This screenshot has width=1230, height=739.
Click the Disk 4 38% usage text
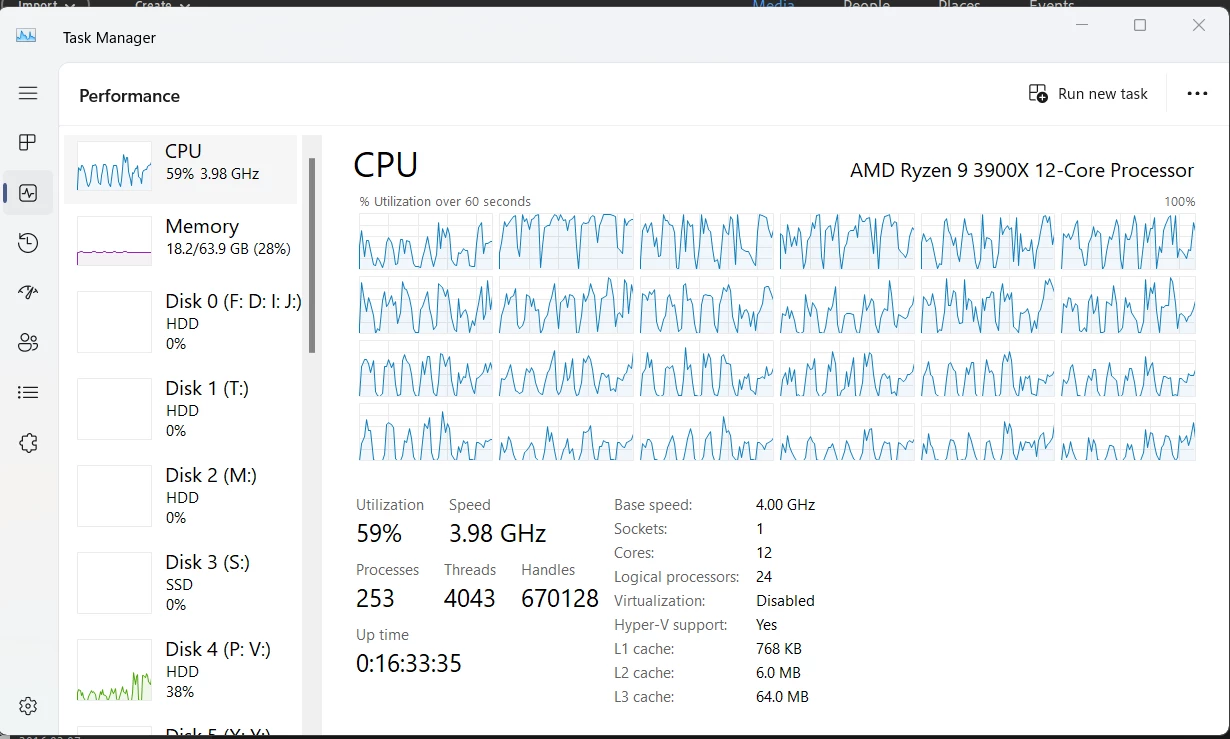[x=180, y=692]
